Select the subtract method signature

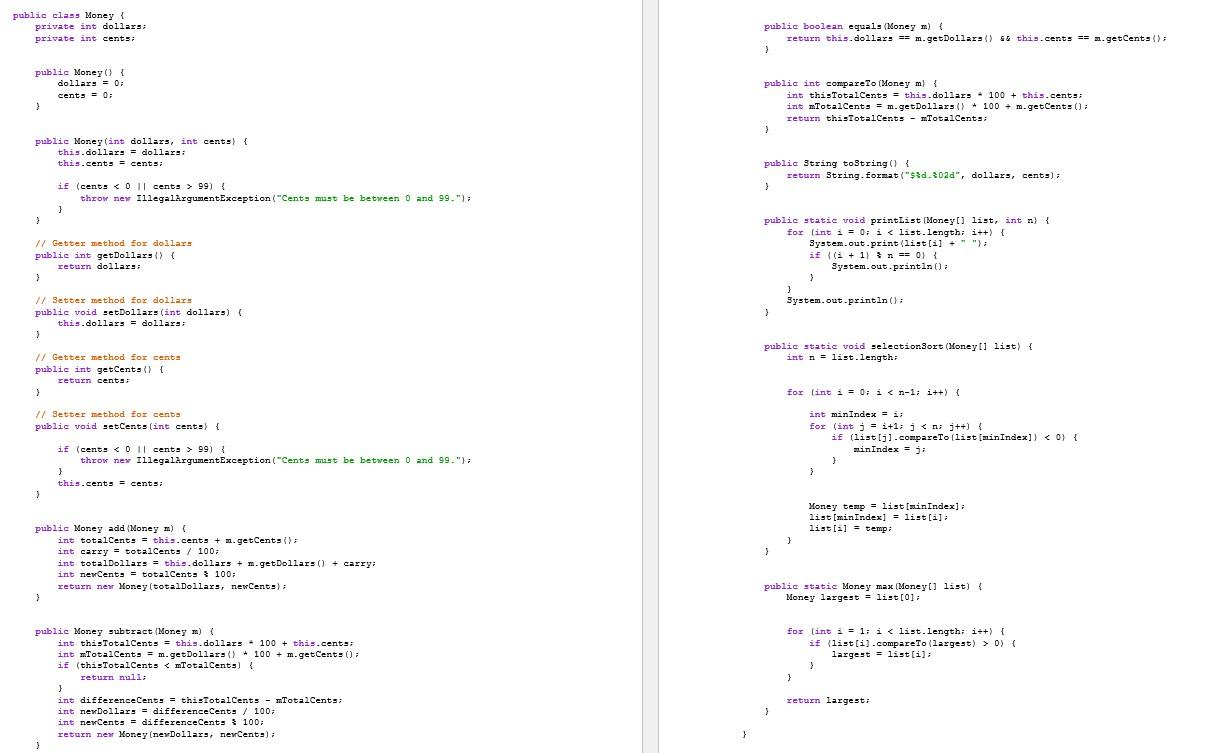pos(125,631)
